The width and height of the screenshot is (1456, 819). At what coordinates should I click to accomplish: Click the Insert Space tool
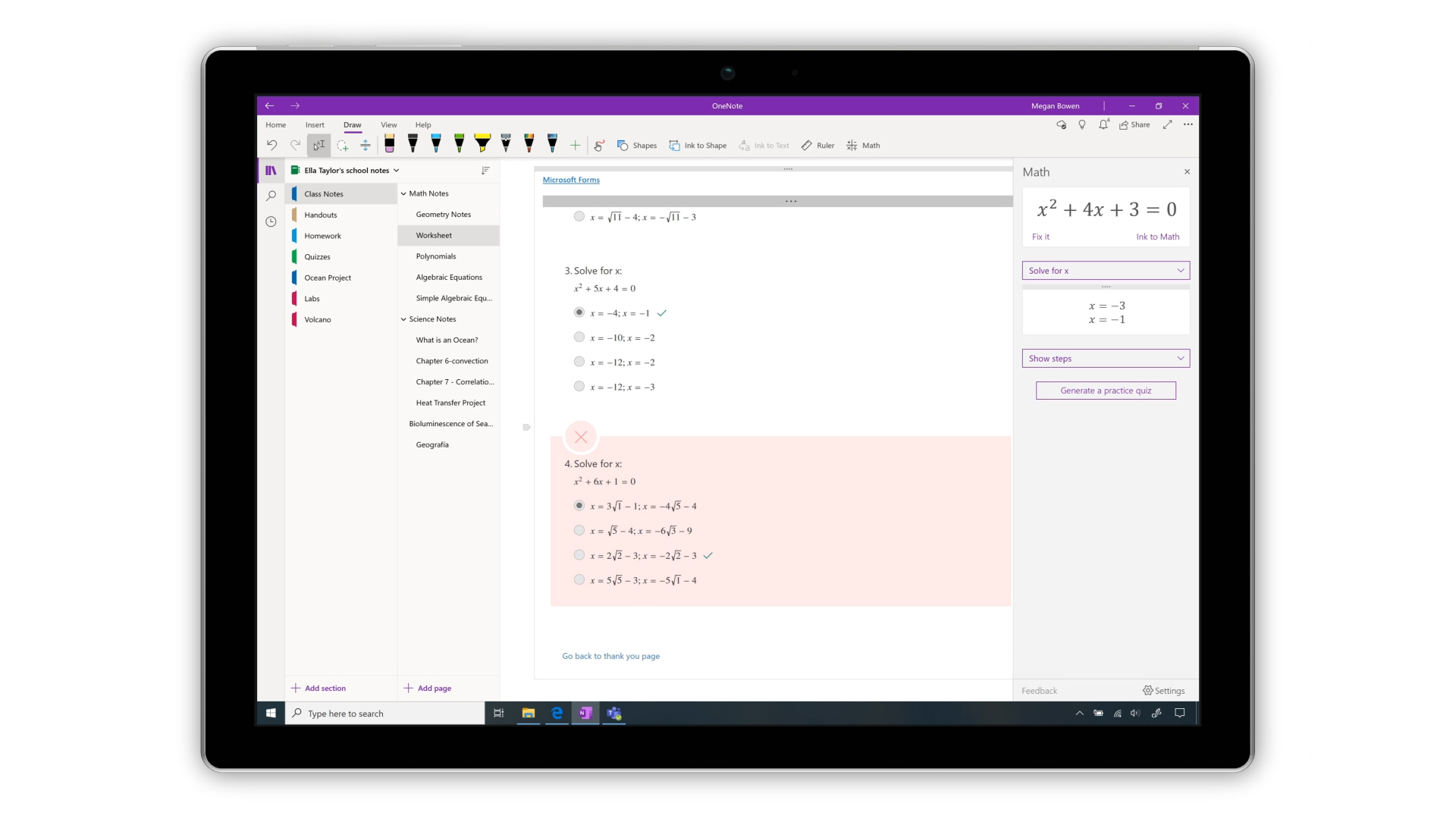point(366,146)
